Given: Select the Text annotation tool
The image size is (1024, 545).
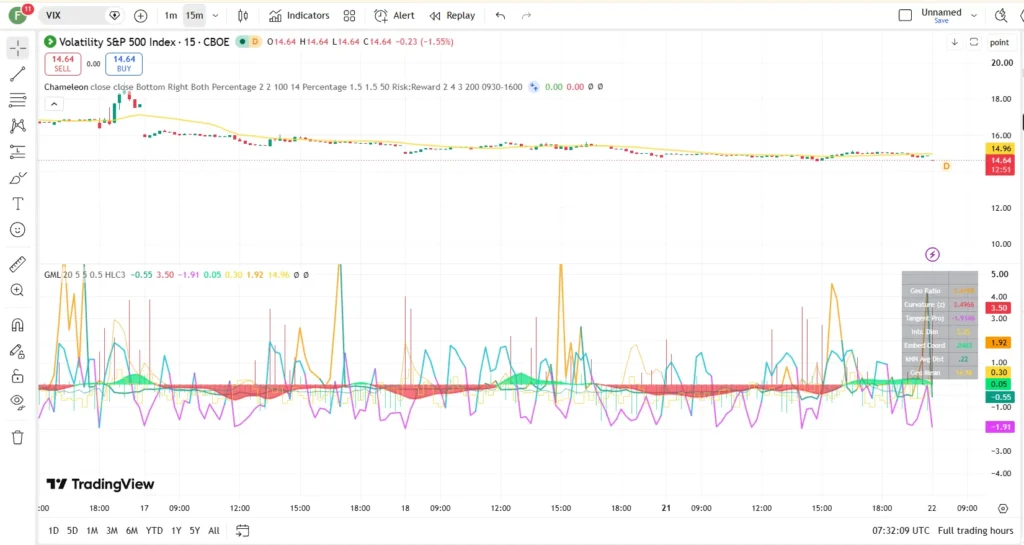Looking at the screenshot, I should pyautogui.click(x=18, y=204).
